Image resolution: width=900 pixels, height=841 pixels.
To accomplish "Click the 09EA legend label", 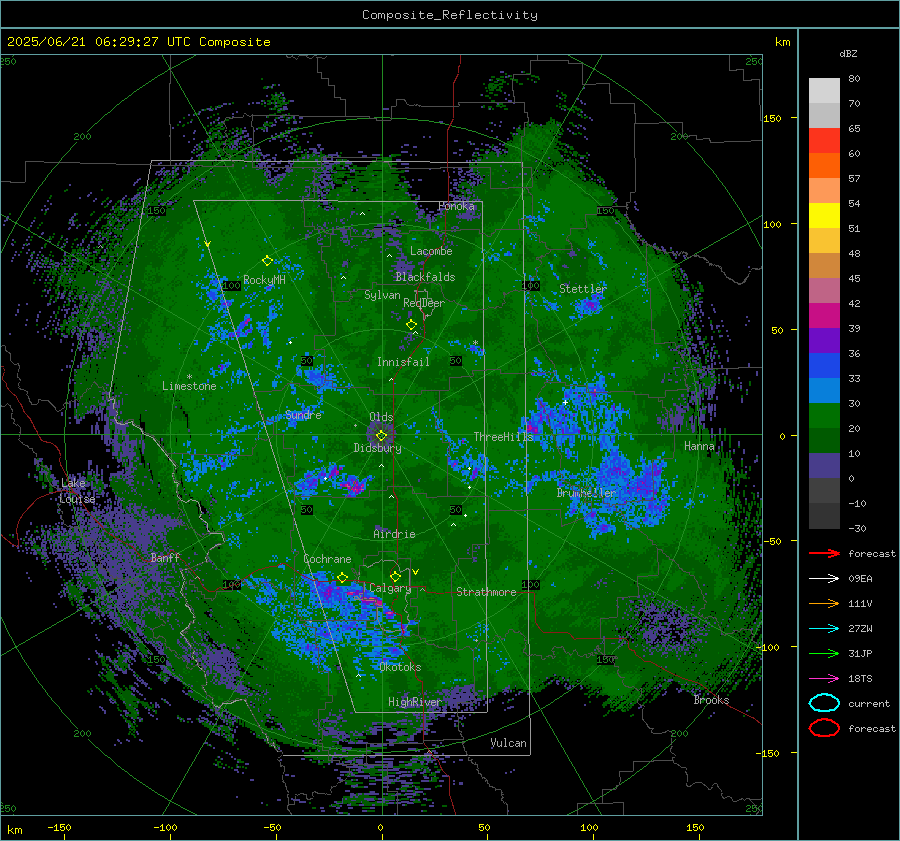I will [x=860, y=579].
